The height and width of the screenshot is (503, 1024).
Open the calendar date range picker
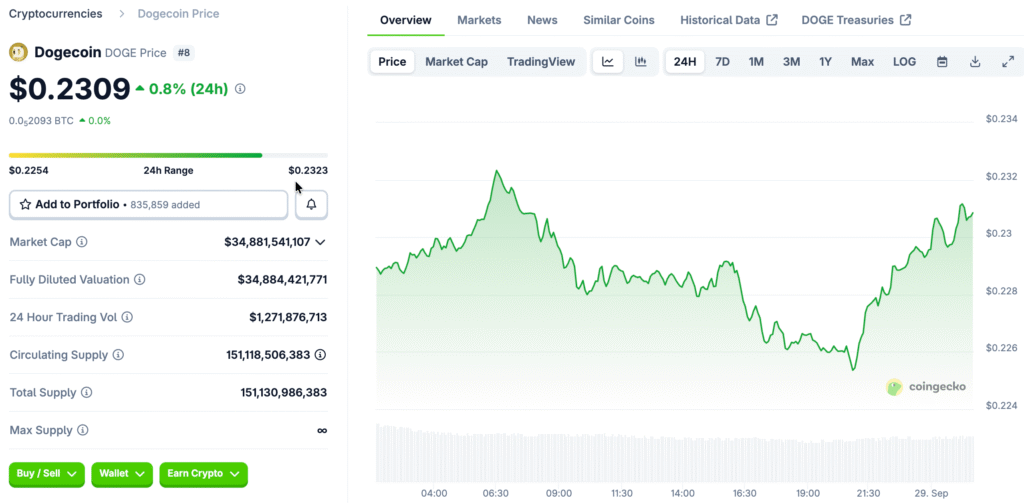[942, 62]
